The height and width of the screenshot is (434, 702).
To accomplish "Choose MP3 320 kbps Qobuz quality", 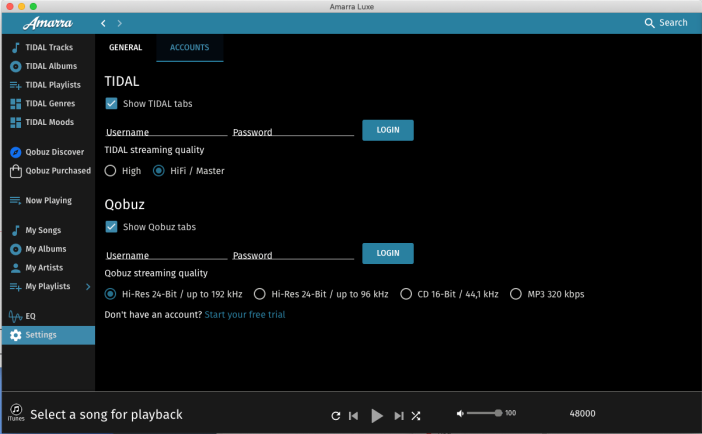I will [x=516, y=294].
